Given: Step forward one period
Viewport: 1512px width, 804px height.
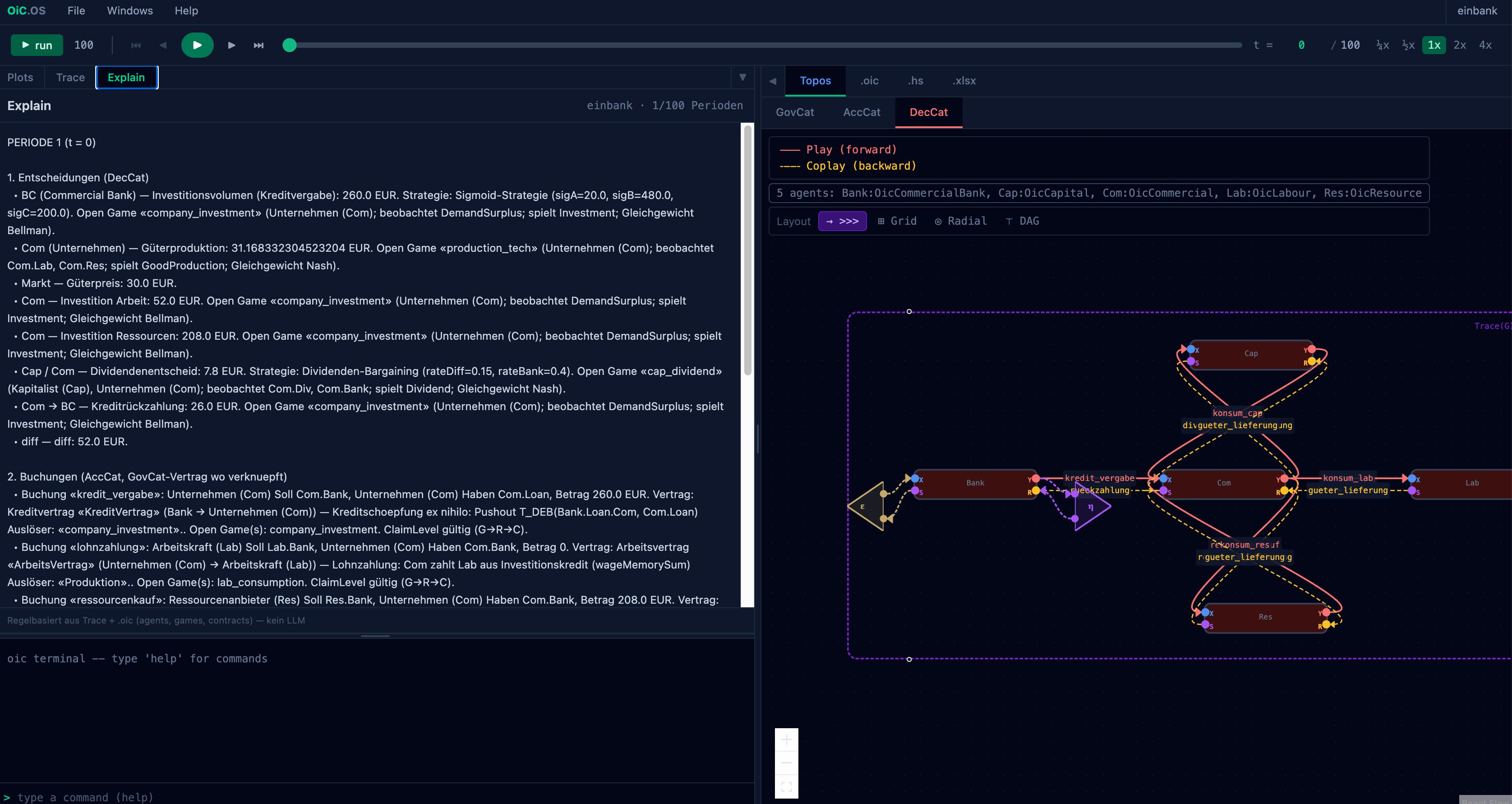Looking at the screenshot, I should tap(231, 45).
